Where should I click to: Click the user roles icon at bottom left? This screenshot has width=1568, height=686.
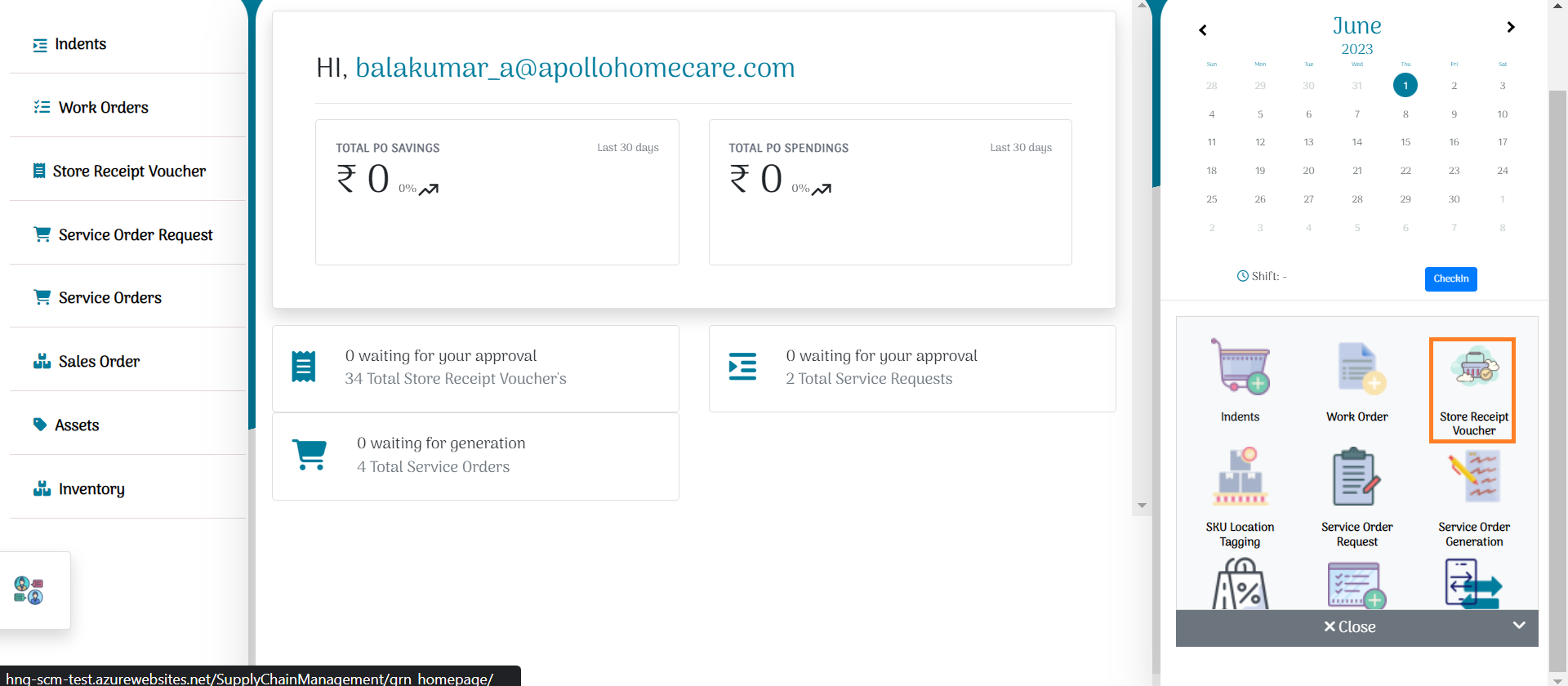(29, 590)
